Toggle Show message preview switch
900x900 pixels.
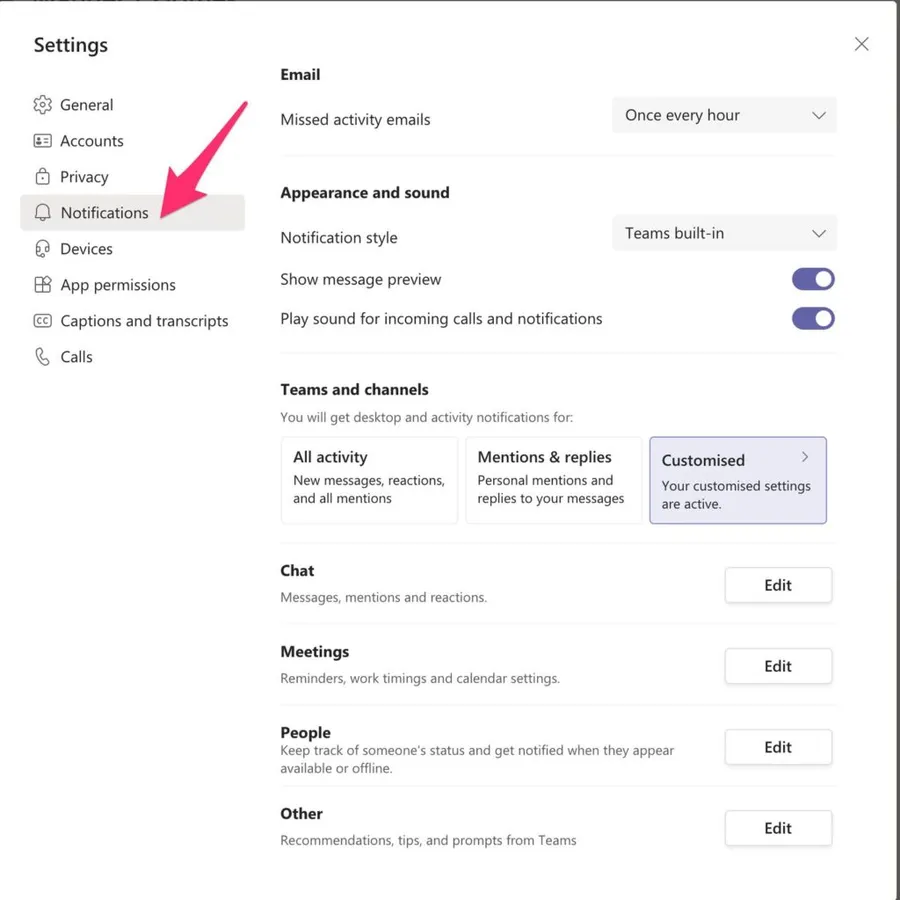click(813, 280)
